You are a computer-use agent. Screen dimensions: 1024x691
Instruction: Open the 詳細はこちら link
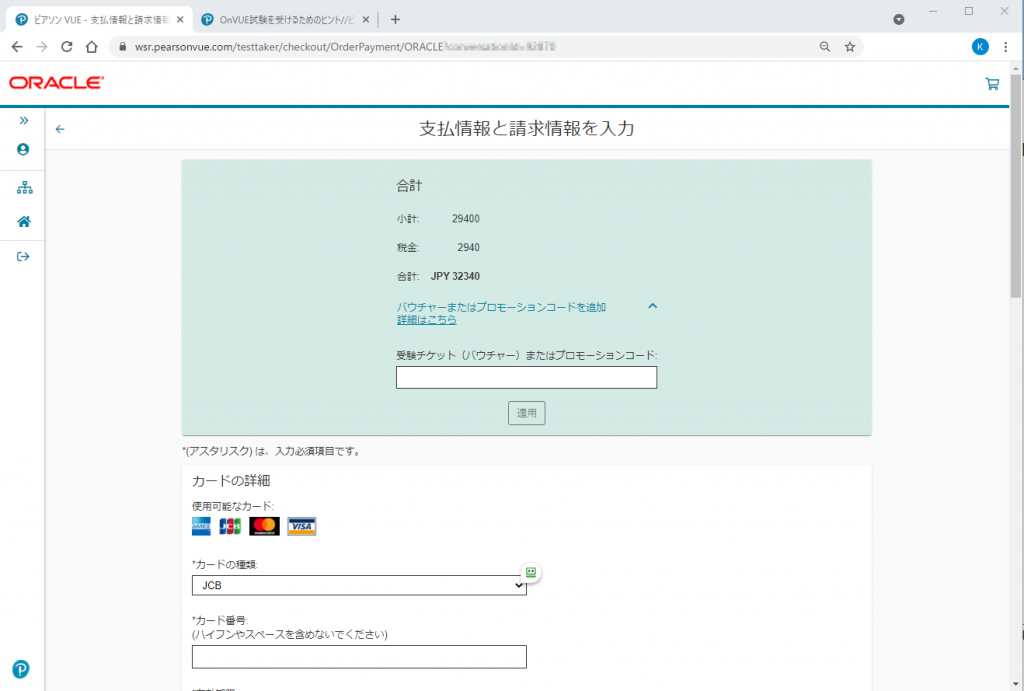tap(427, 320)
